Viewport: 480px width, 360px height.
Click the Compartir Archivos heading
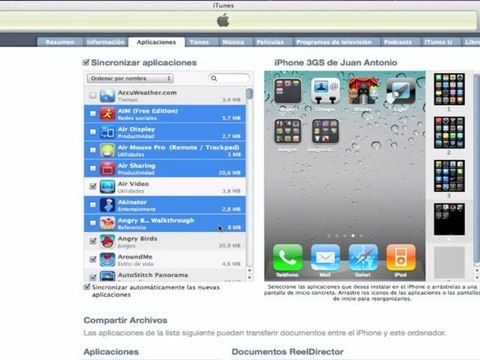(x=125, y=320)
